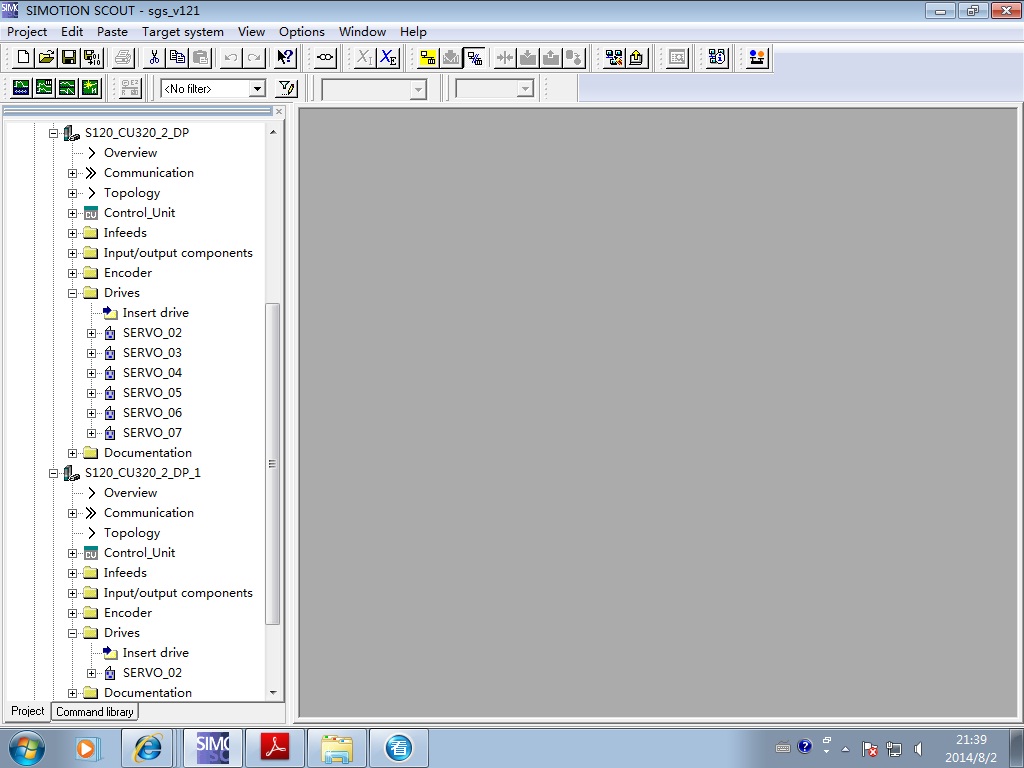This screenshot has width=1024, height=768.
Task: Create a new project with toolbar icon
Action: click(23, 57)
